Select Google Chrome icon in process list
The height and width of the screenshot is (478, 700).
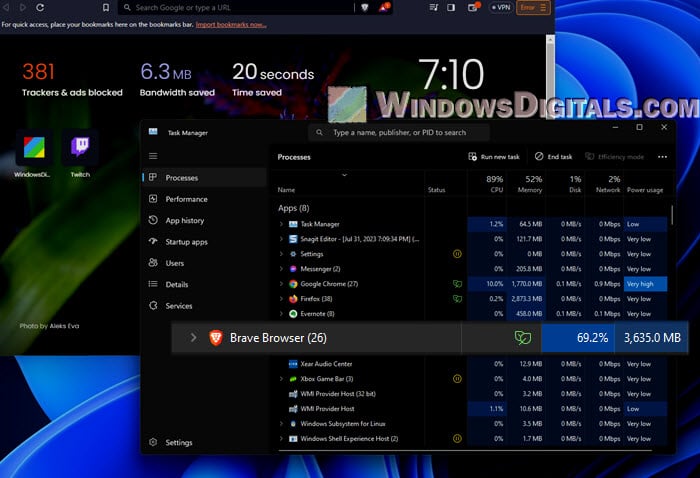293,284
